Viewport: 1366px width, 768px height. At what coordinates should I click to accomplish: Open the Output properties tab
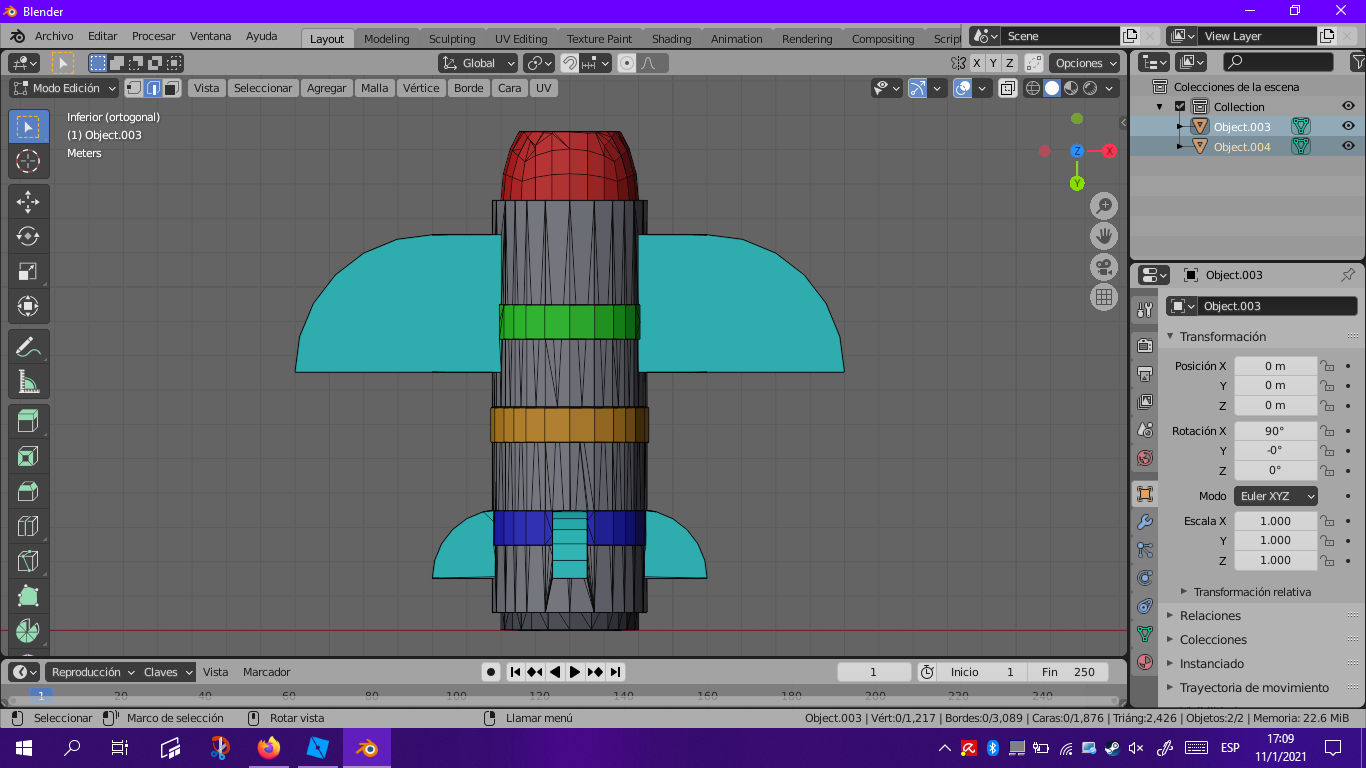1145,374
